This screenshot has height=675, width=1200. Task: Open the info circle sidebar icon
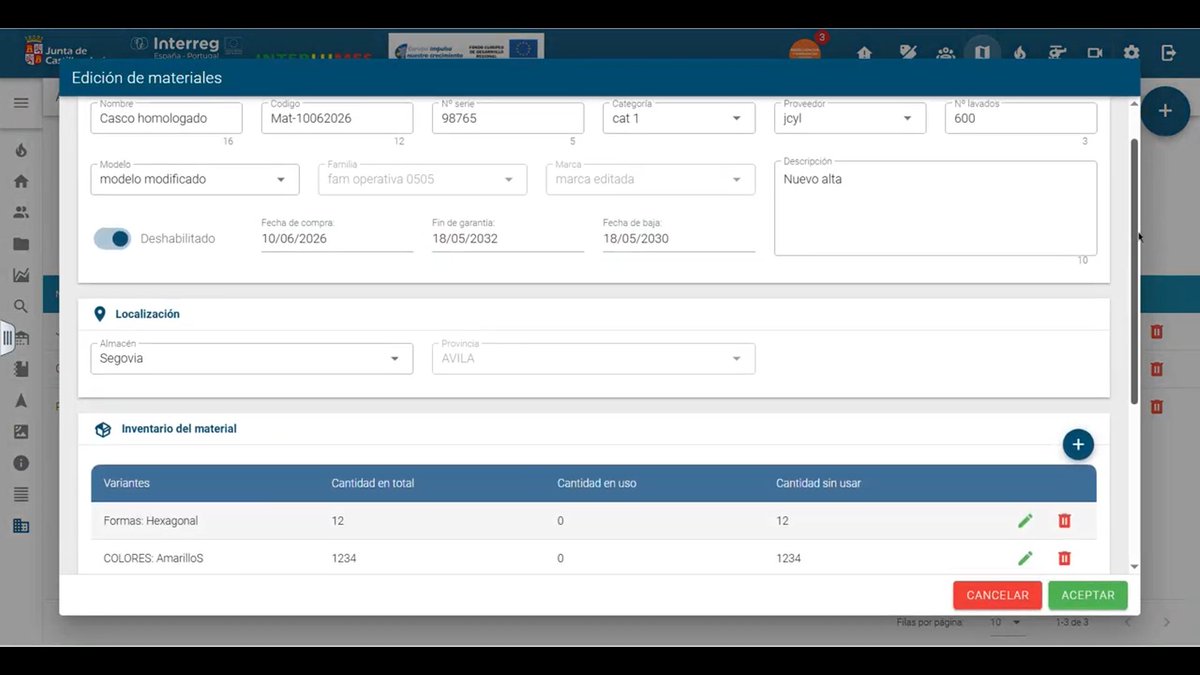point(21,463)
